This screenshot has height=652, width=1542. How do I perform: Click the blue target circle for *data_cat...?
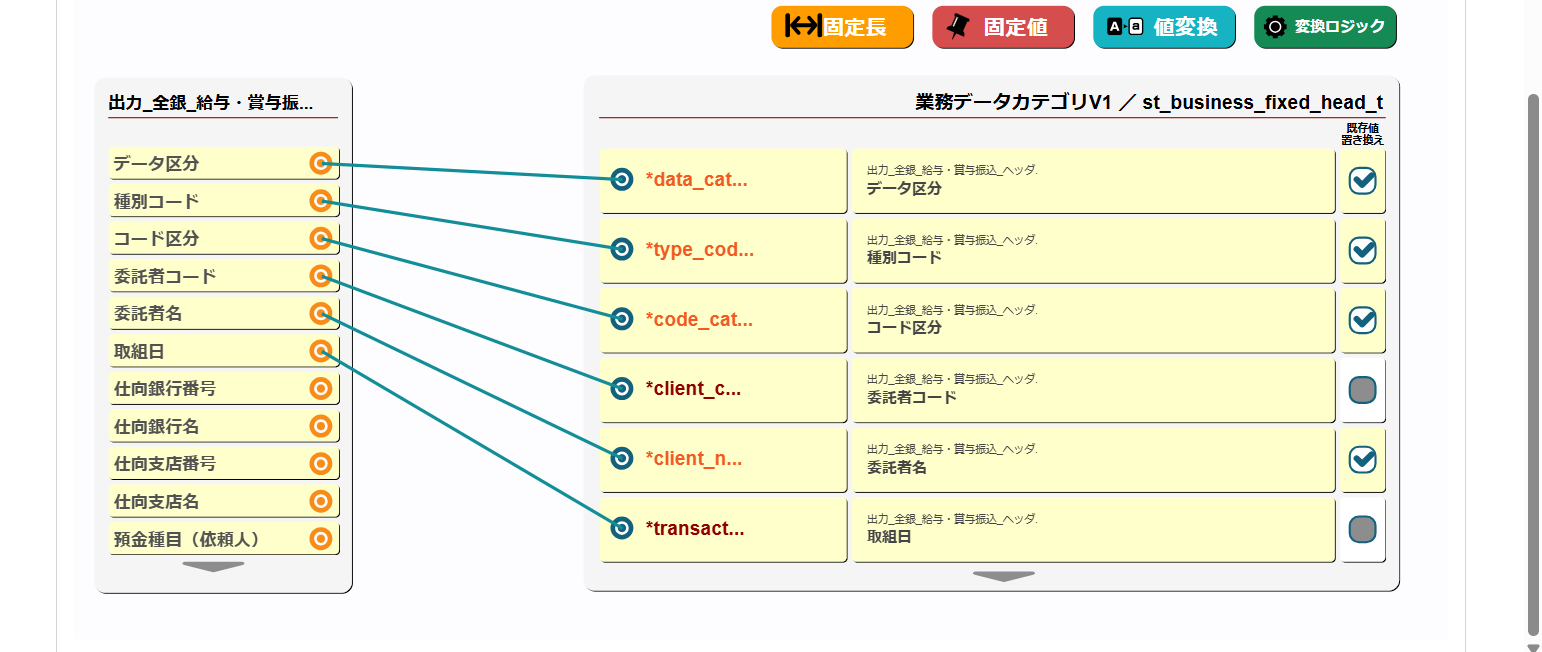coord(621,180)
